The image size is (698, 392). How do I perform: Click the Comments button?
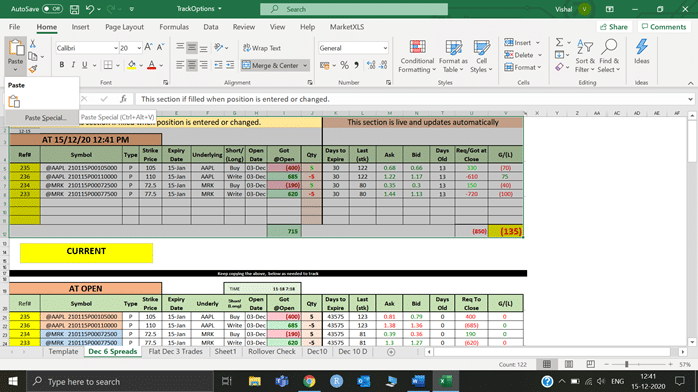(x=664, y=27)
